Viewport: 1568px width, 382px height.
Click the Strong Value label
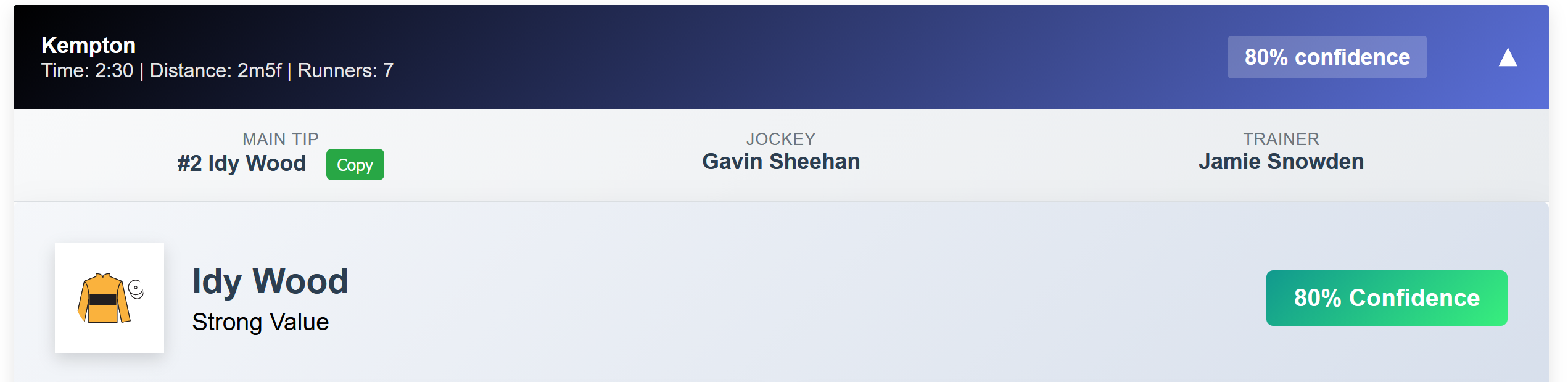pyautogui.click(x=260, y=322)
